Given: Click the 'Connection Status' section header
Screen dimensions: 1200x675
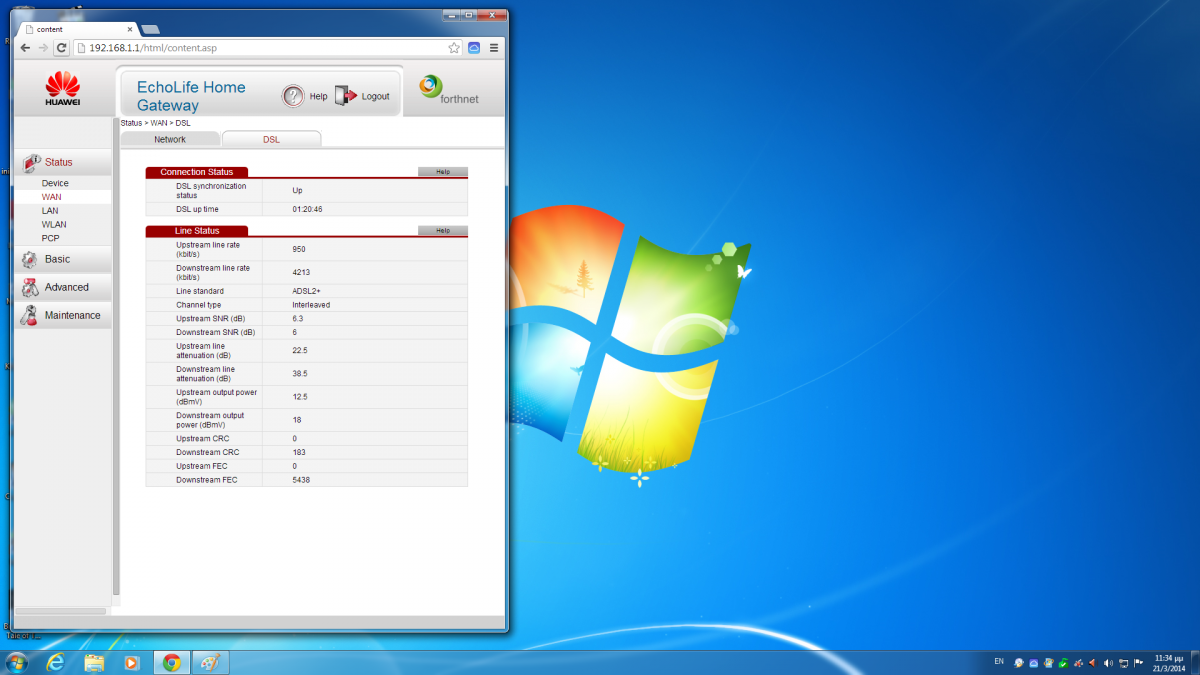Looking at the screenshot, I should pyautogui.click(x=197, y=172).
